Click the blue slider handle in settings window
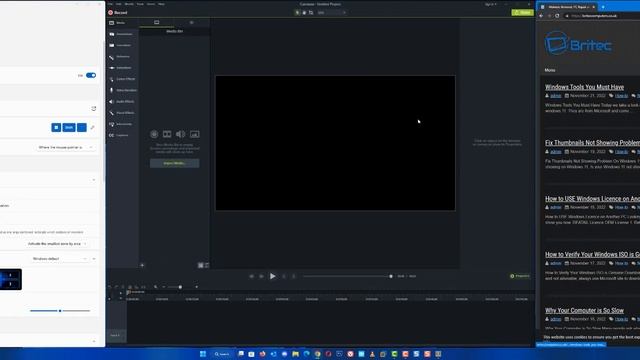 pyautogui.click(x=60, y=311)
